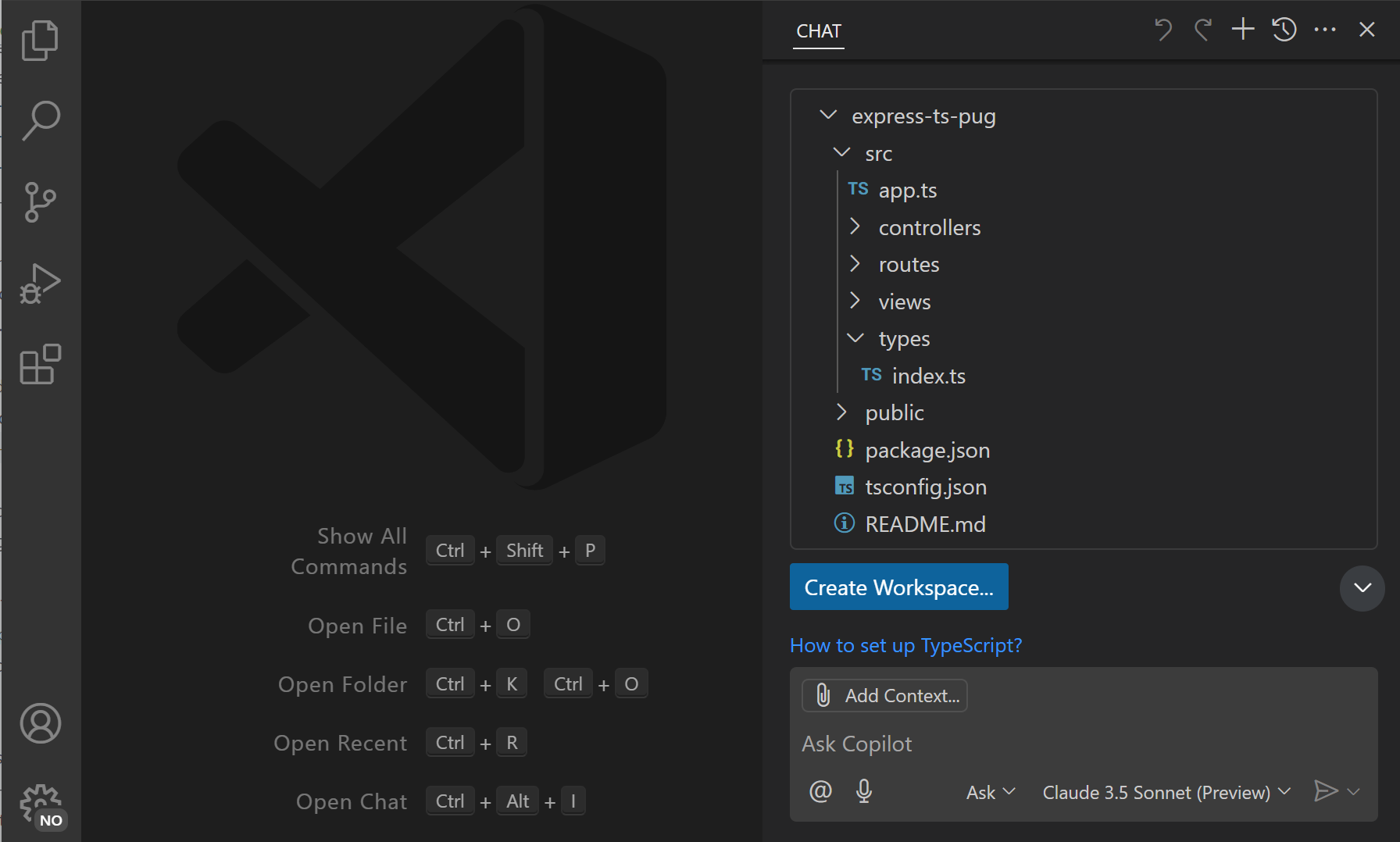
Task: Use the @ mention icon in chat
Action: tap(820, 791)
